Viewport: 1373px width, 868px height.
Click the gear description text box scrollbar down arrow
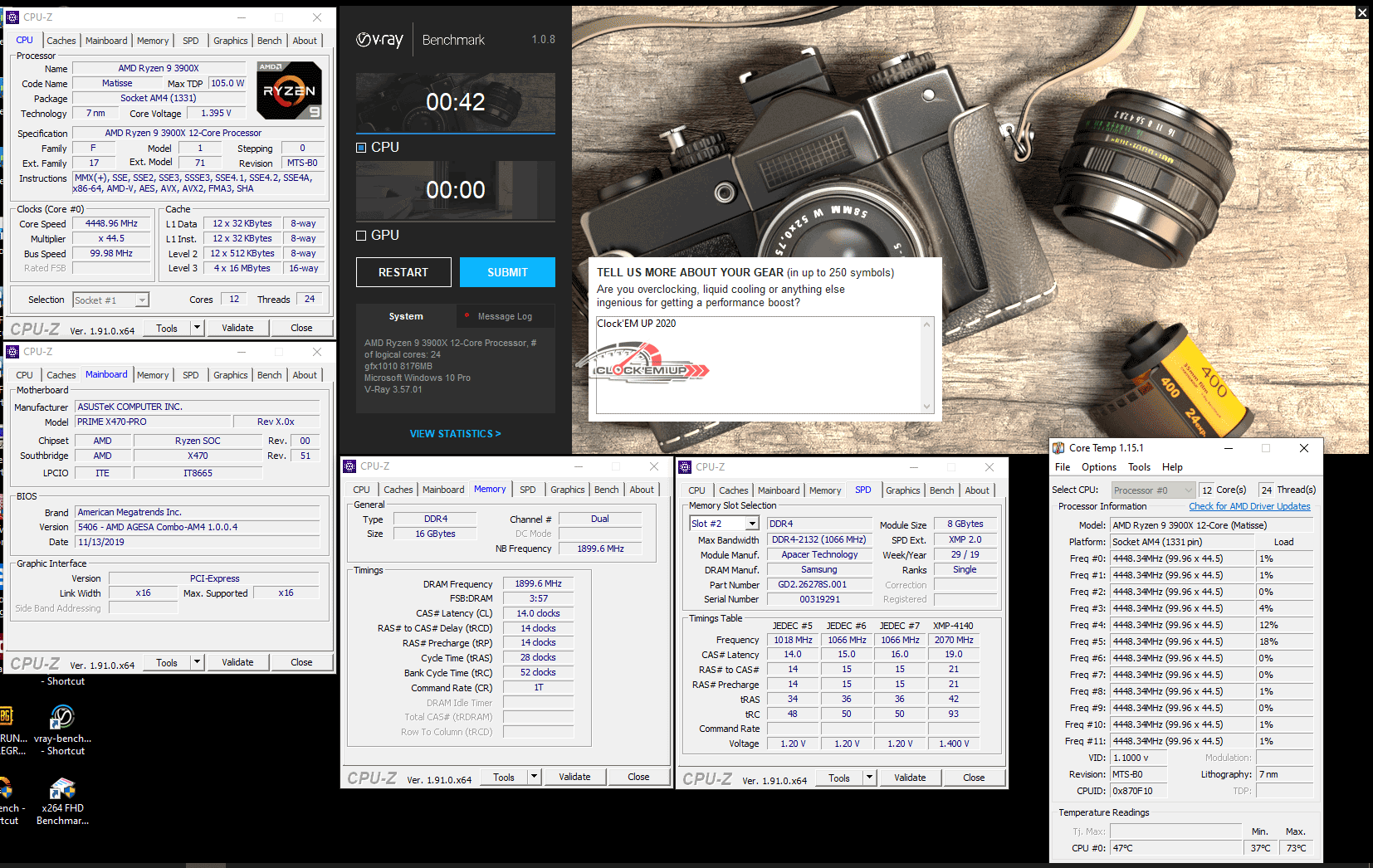coord(927,406)
